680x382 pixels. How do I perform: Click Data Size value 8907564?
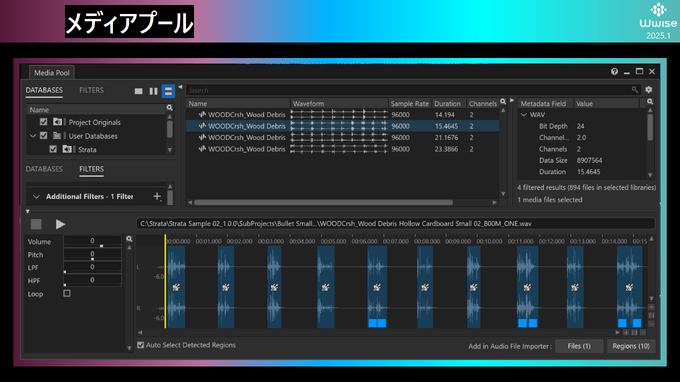click(589, 160)
